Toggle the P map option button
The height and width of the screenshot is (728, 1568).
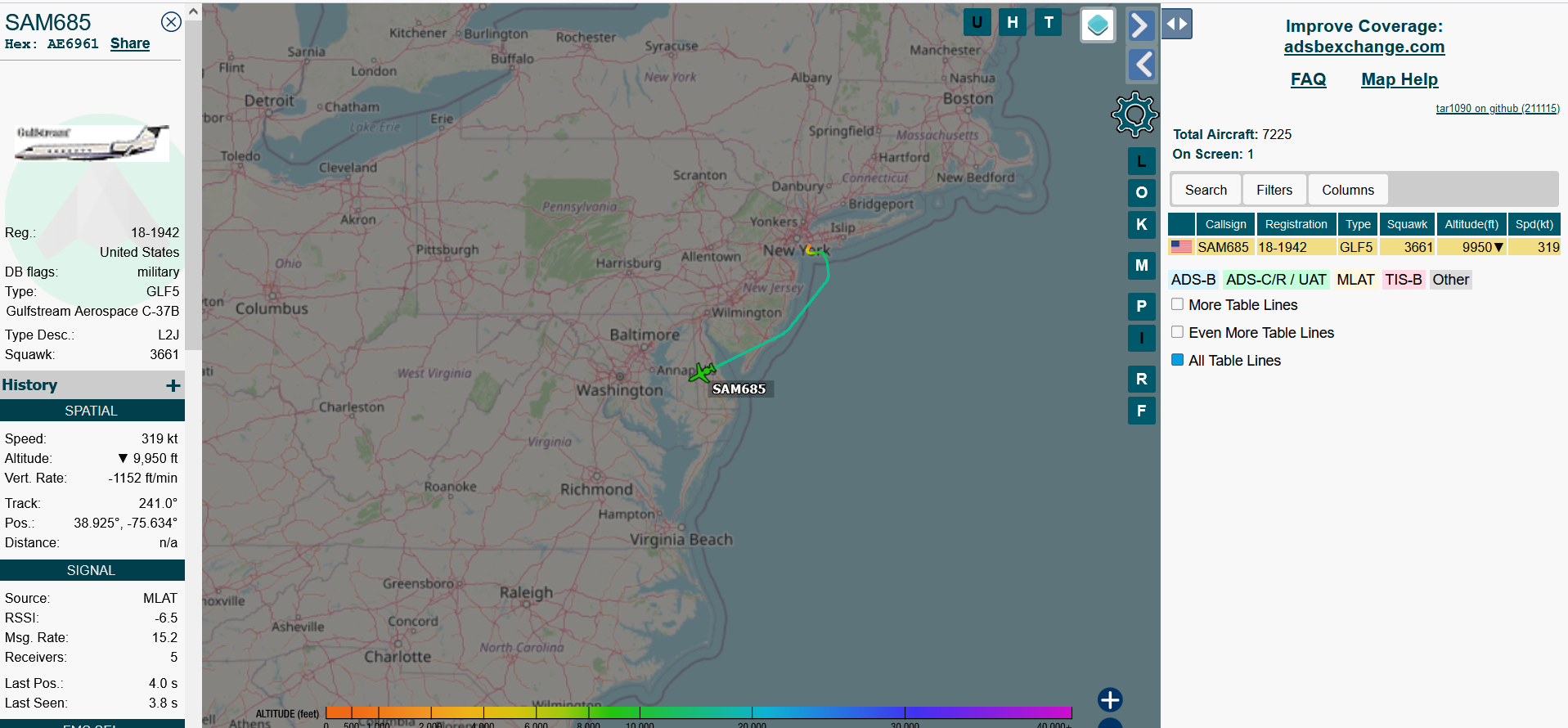point(1142,306)
